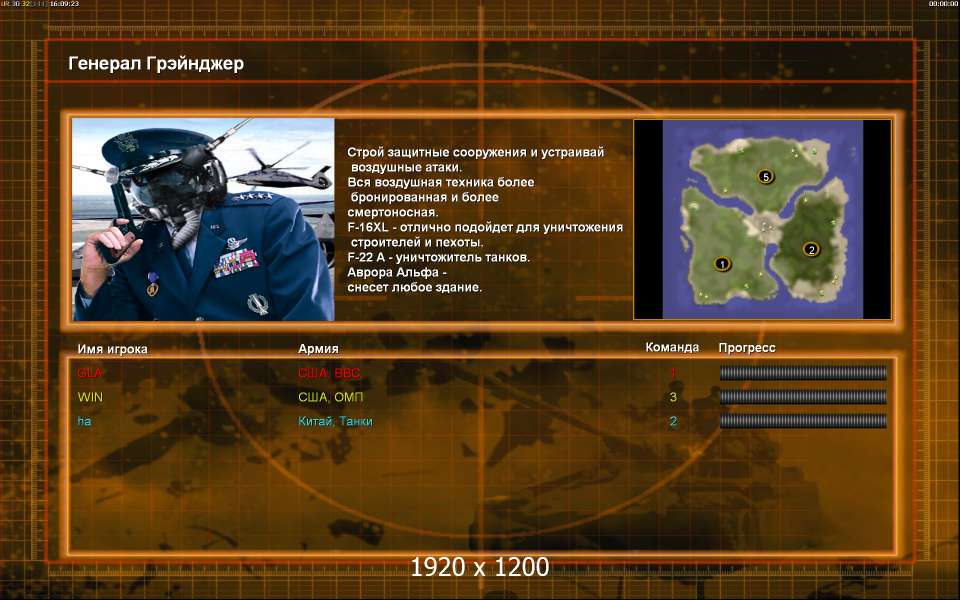Click start position marker 1 on map
960x600 pixels.
722,264
